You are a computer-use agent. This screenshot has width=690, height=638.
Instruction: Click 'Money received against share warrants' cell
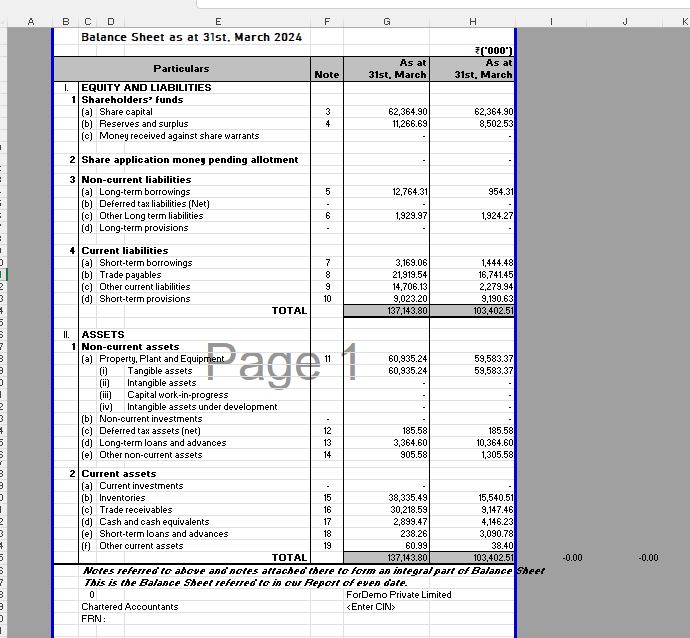(179, 136)
